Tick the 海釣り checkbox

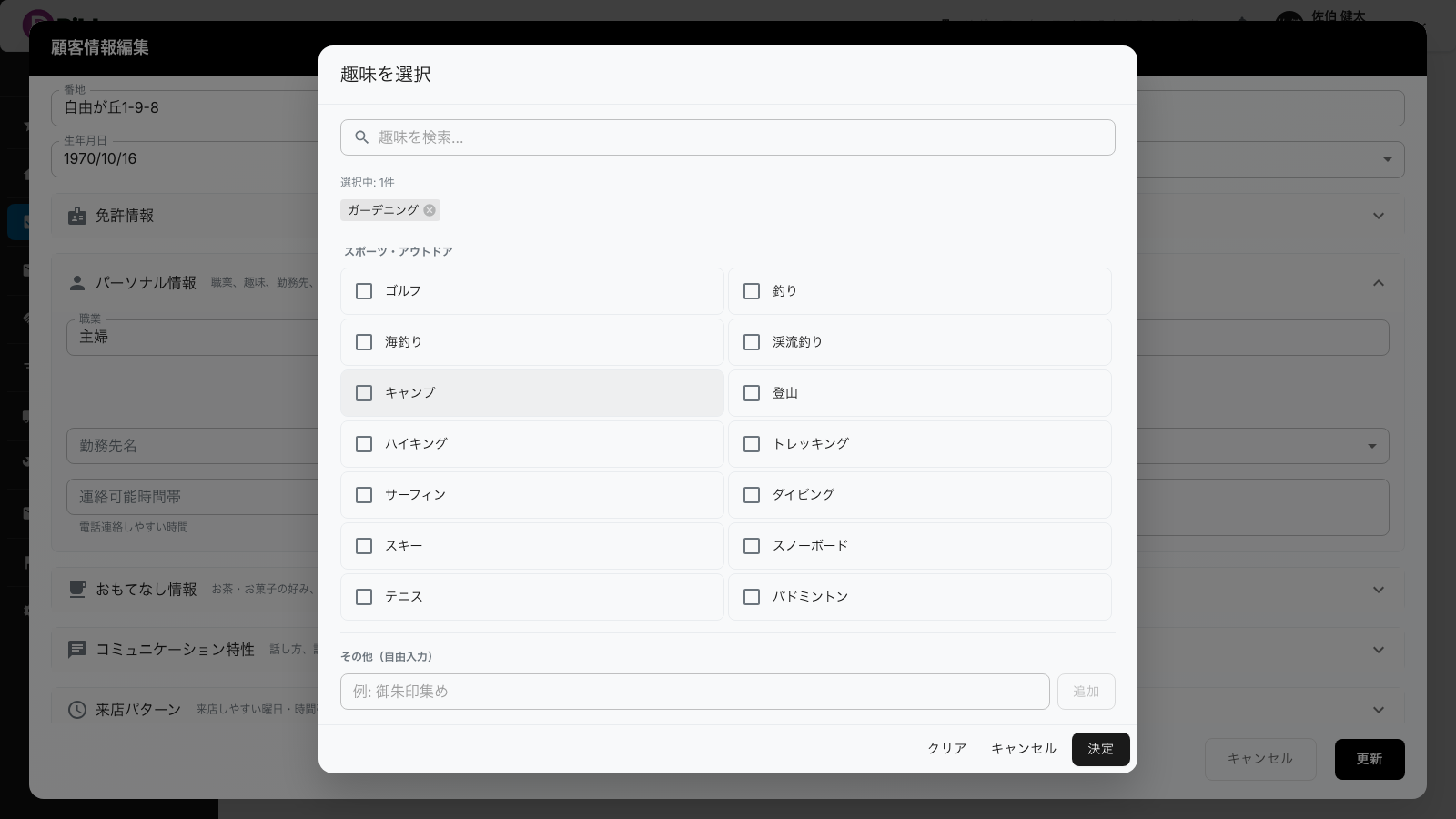[364, 342]
